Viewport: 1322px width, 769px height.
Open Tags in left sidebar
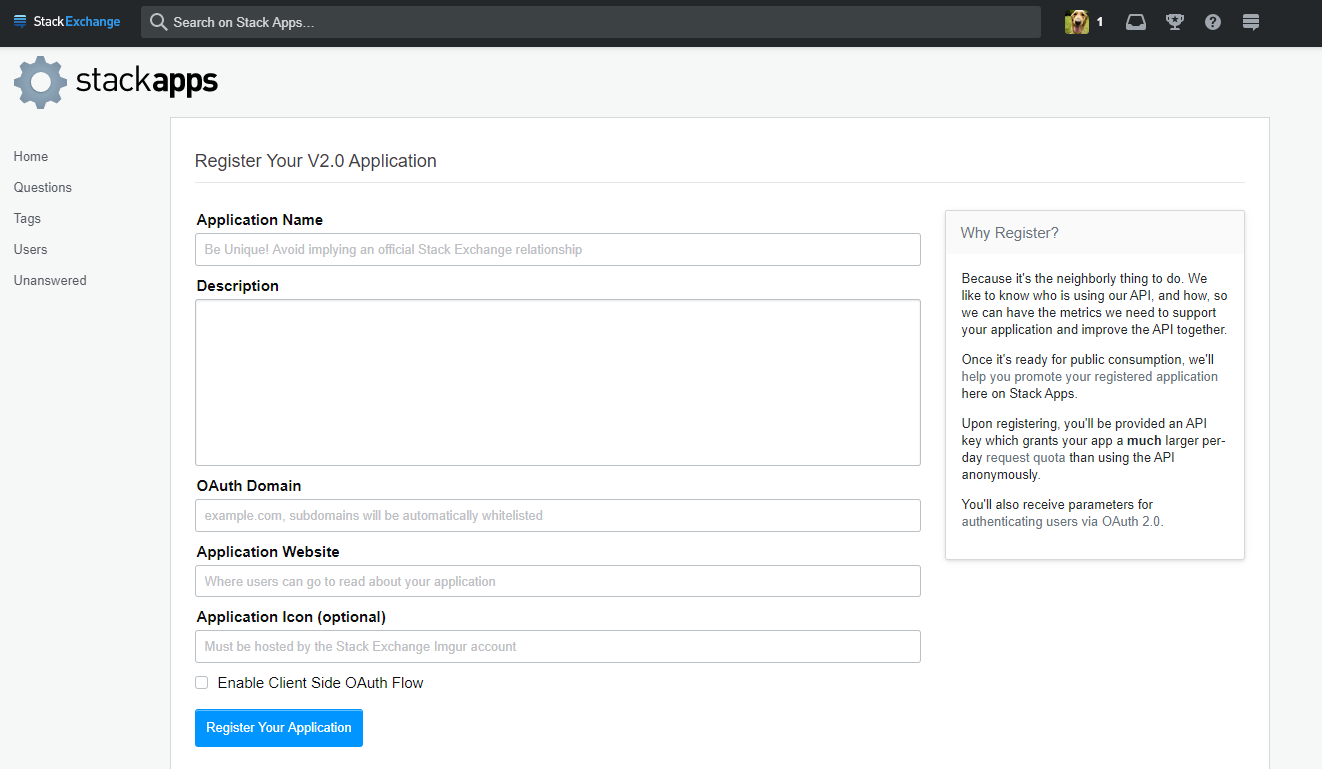click(27, 219)
